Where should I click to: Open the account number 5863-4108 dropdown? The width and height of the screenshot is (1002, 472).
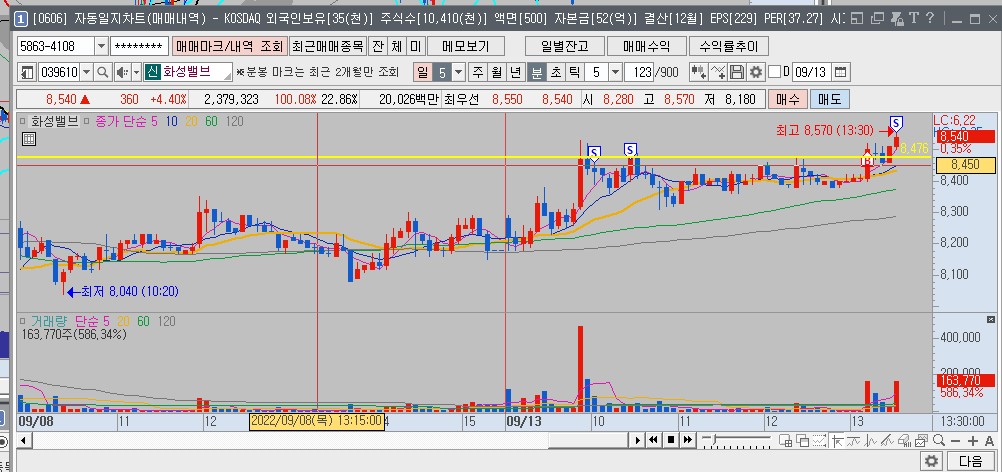(x=101, y=46)
